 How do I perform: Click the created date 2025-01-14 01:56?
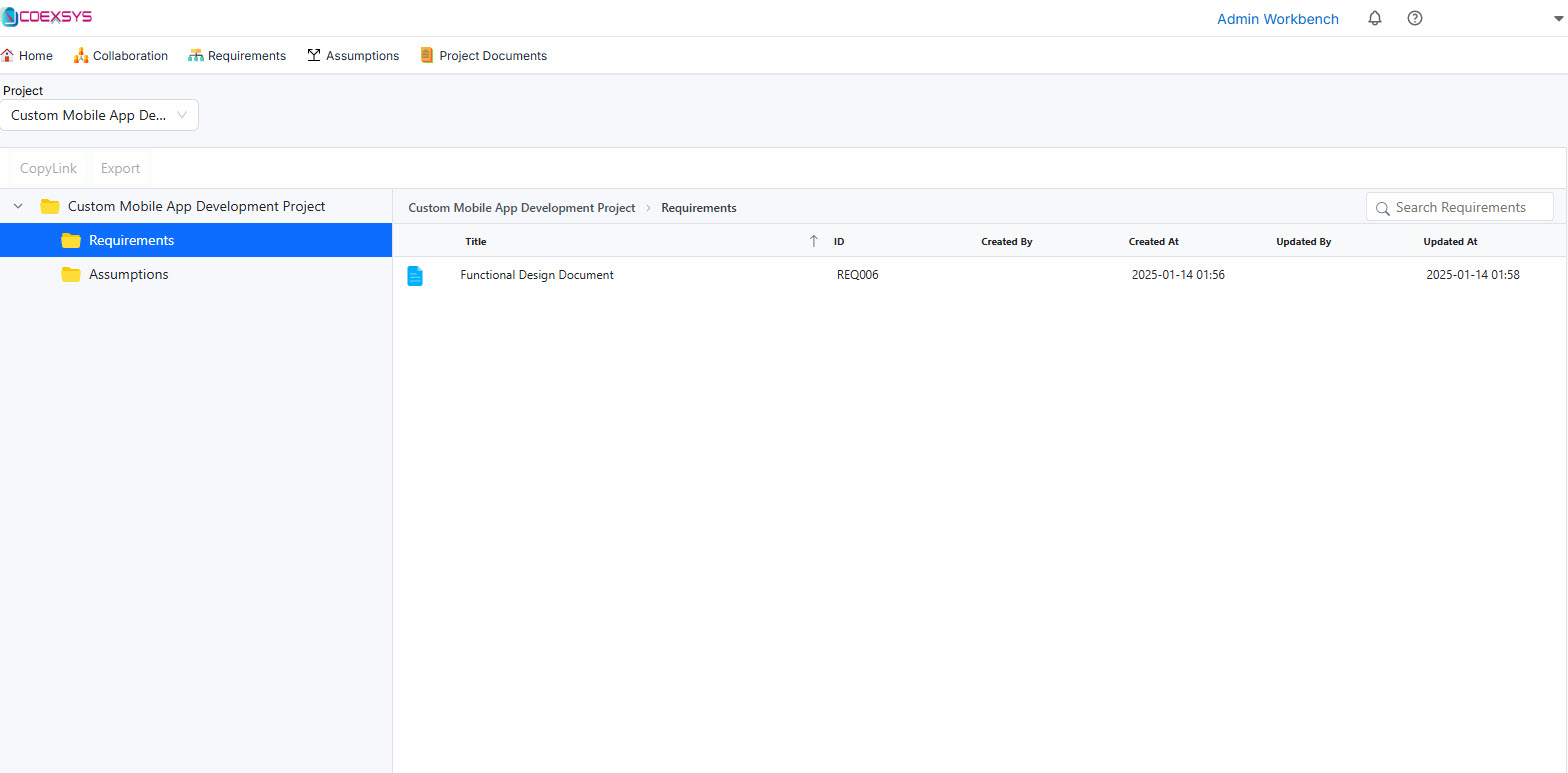(1178, 275)
